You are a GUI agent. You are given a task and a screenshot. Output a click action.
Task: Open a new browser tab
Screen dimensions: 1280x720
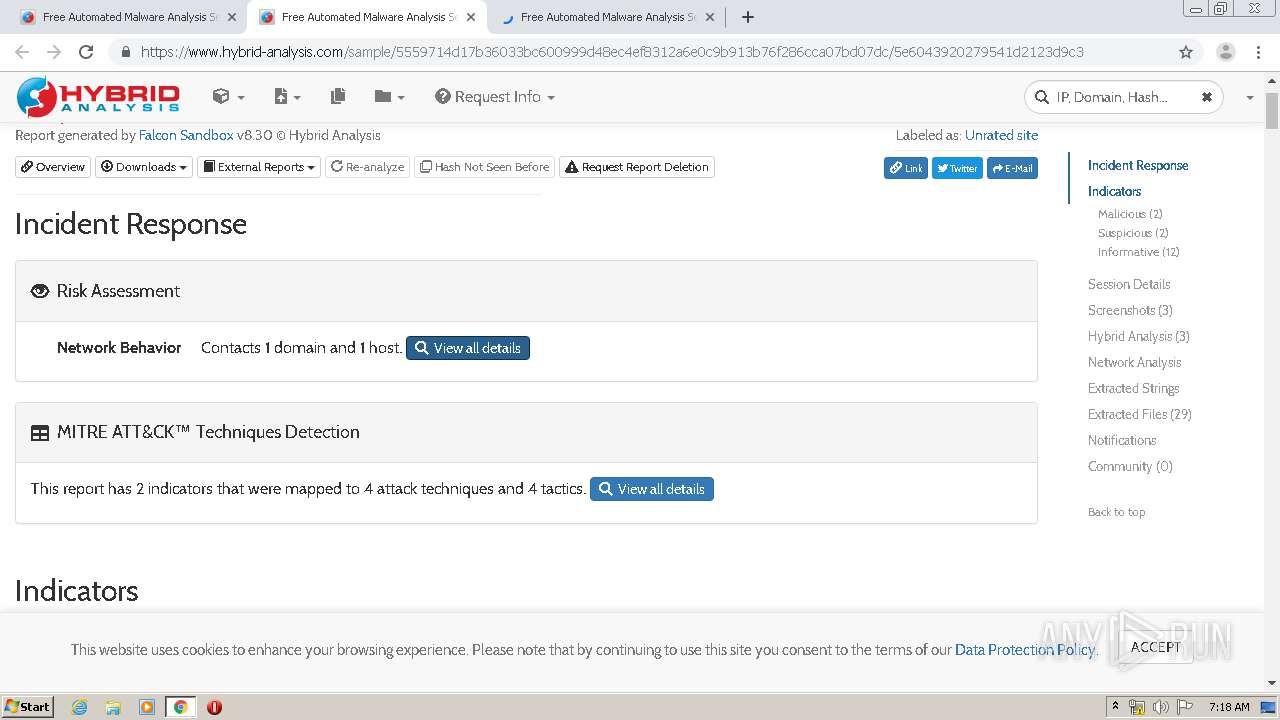747,17
